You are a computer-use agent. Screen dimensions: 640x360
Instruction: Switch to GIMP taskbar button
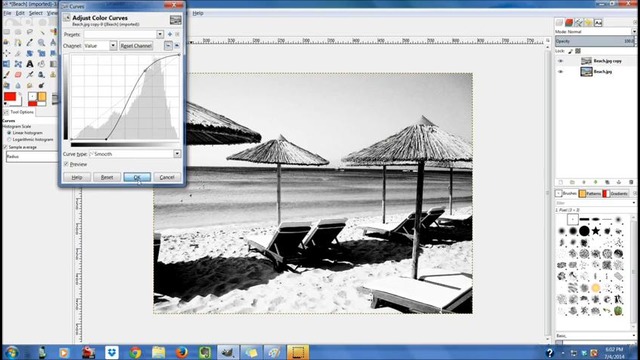point(228,352)
